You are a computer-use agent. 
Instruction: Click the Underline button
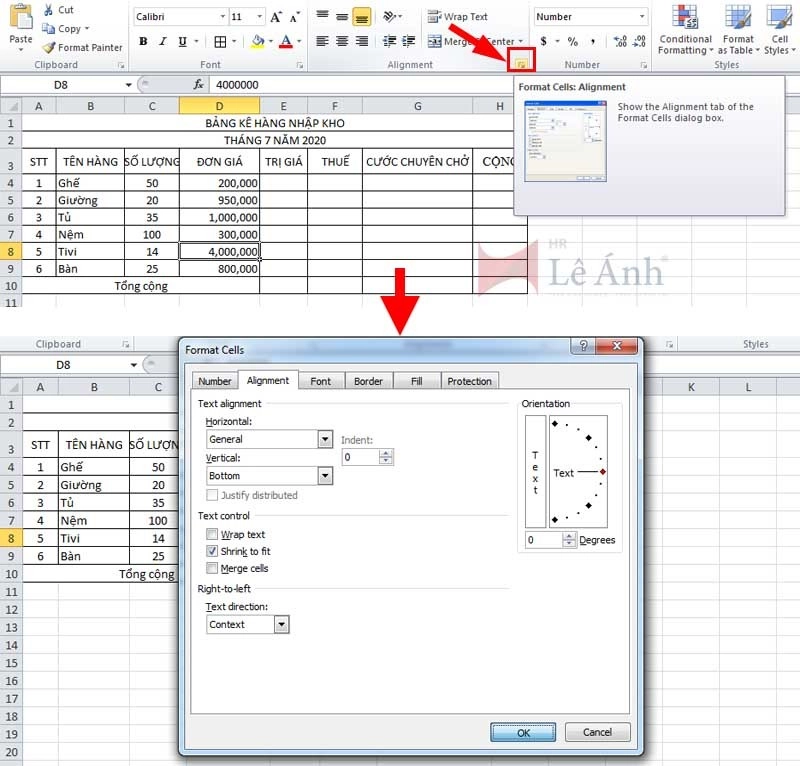[180, 41]
